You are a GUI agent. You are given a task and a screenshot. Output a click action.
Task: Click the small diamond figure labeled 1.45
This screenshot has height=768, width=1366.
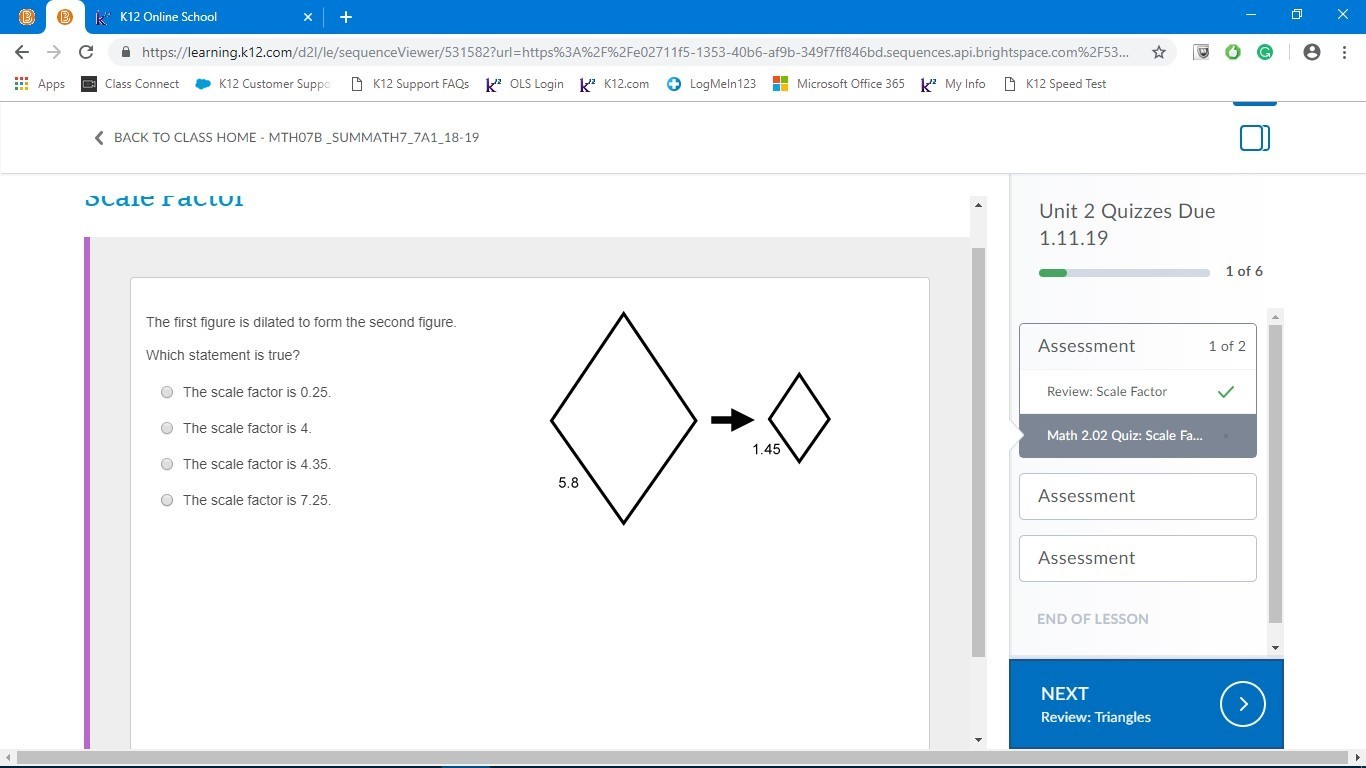point(799,418)
